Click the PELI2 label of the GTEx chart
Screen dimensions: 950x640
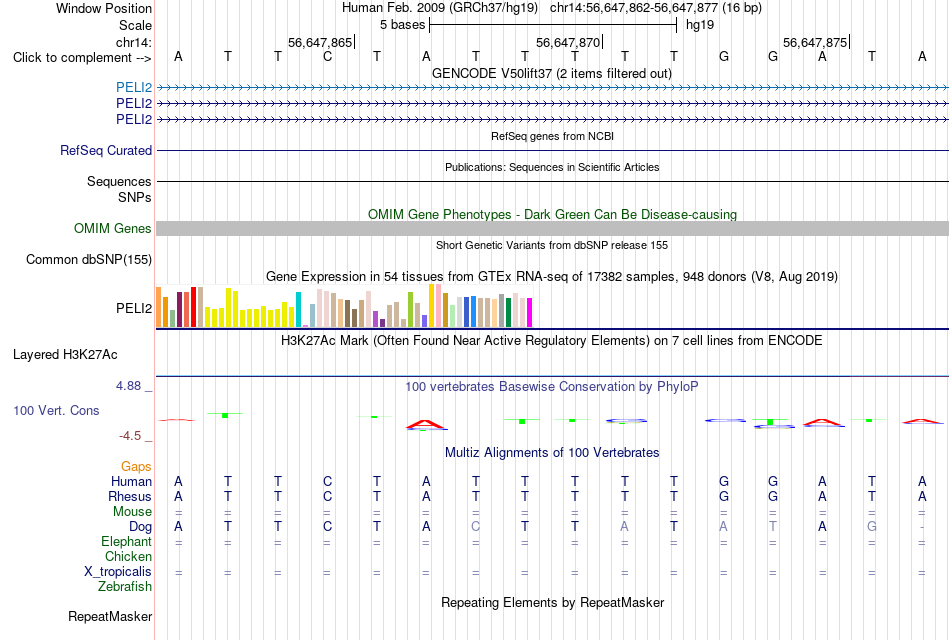click(x=134, y=308)
